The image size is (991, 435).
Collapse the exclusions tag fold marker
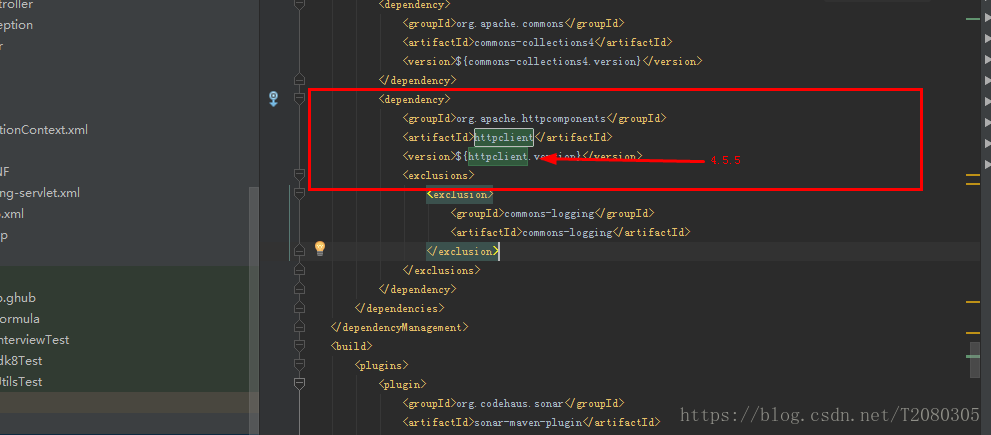pyautogui.click(x=298, y=175)
